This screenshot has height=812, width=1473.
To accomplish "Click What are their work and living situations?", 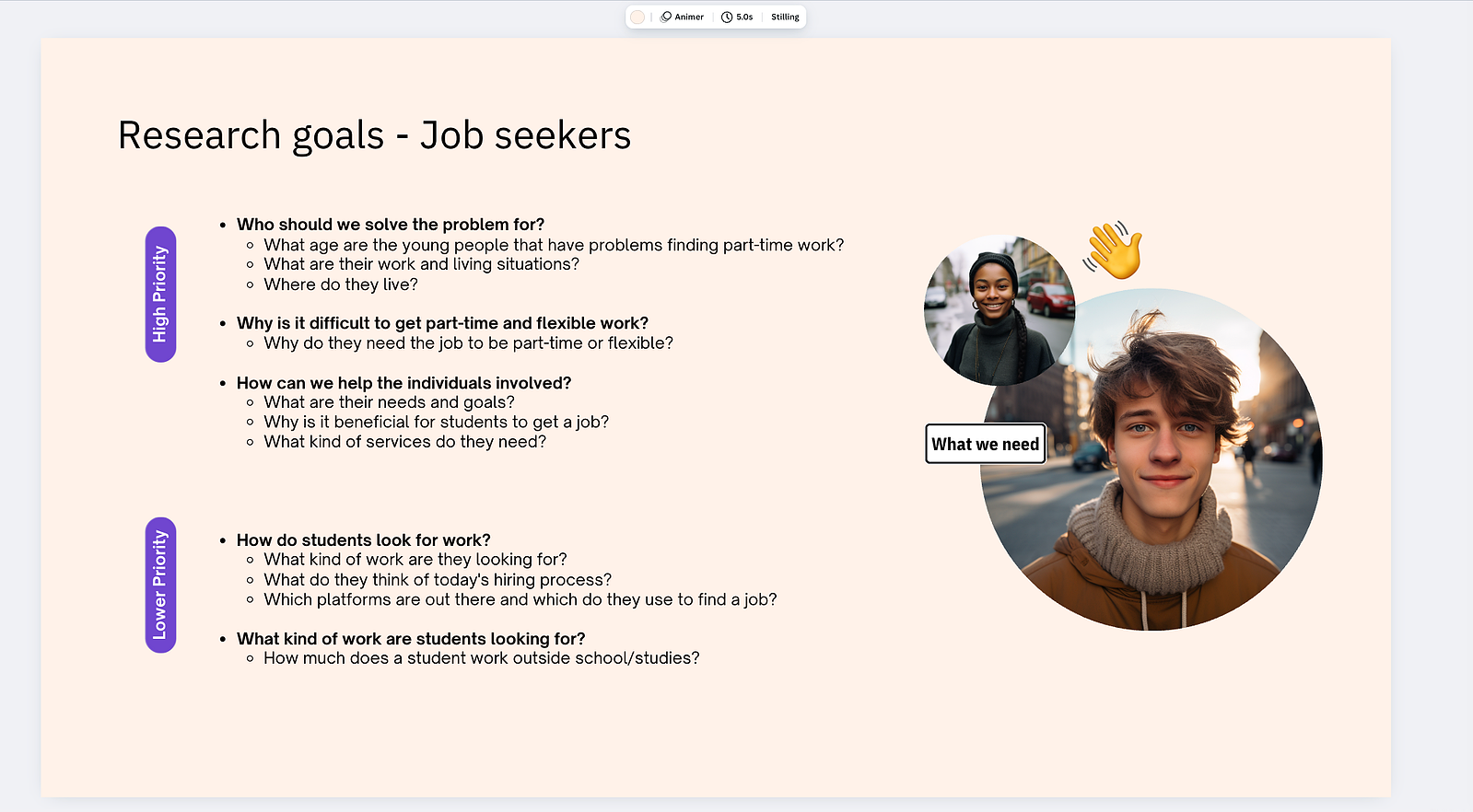I will click(422, 264).
